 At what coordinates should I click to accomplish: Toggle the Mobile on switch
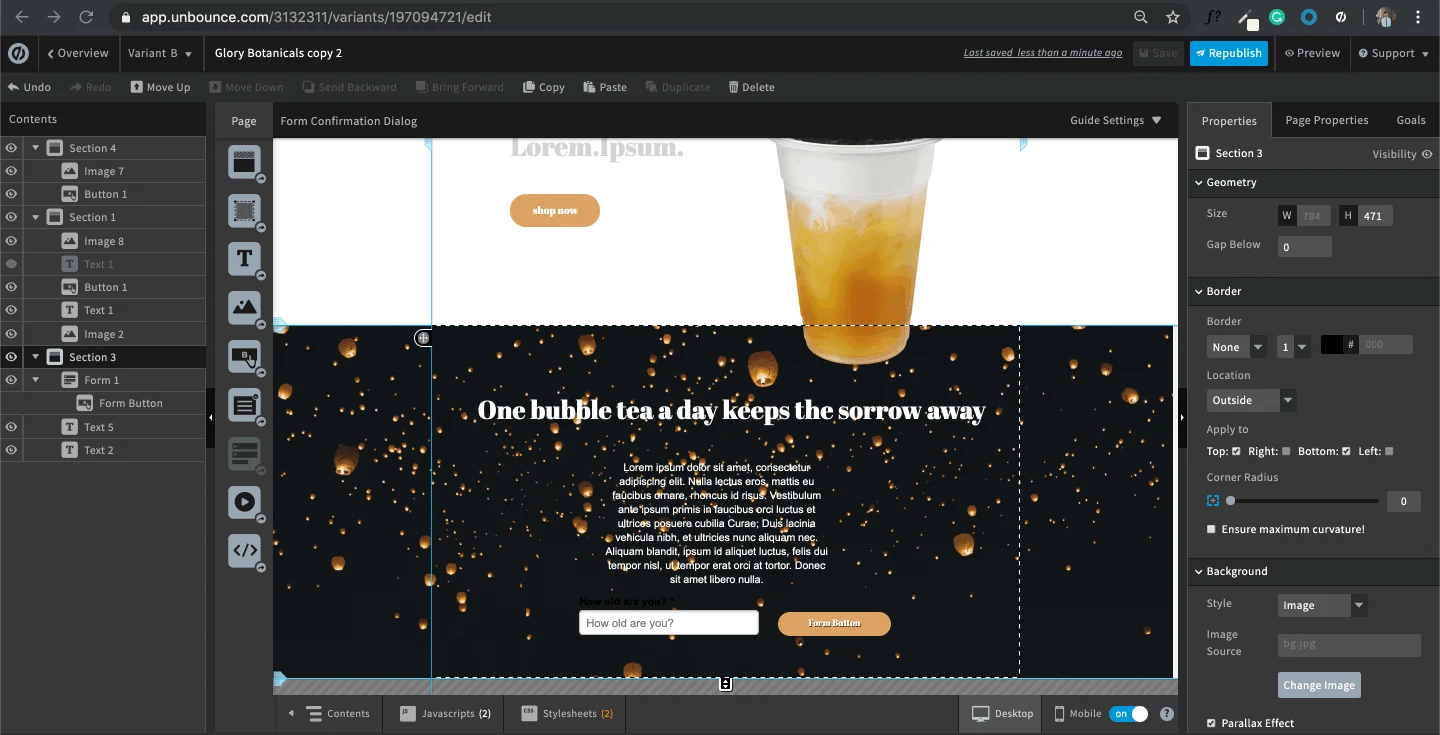(x=1128, y=714)
